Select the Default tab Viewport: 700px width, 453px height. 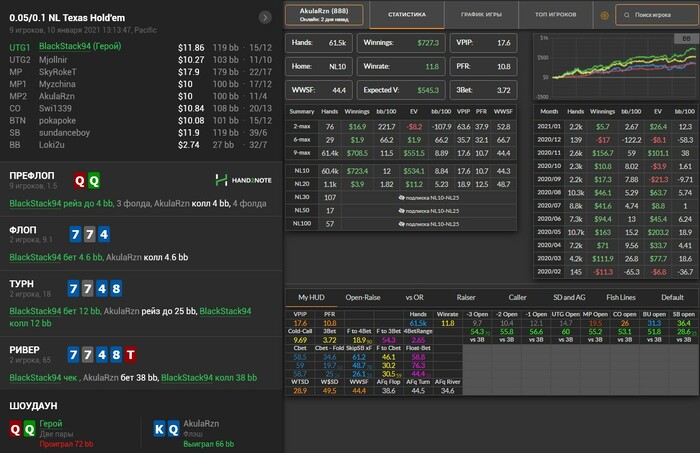pos(672,297)
